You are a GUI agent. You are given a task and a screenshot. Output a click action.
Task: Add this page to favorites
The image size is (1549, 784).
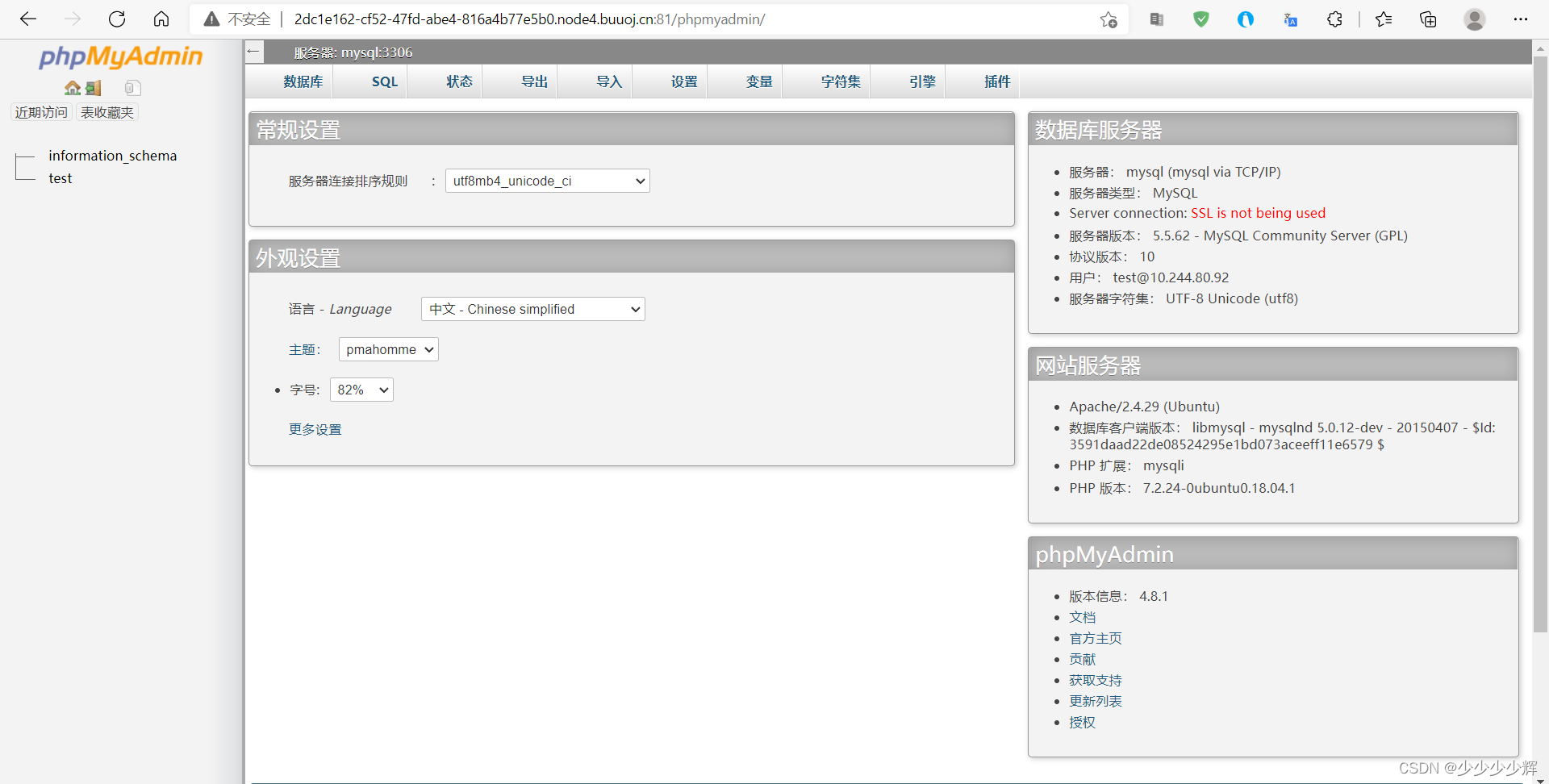tap(1109, 19)
